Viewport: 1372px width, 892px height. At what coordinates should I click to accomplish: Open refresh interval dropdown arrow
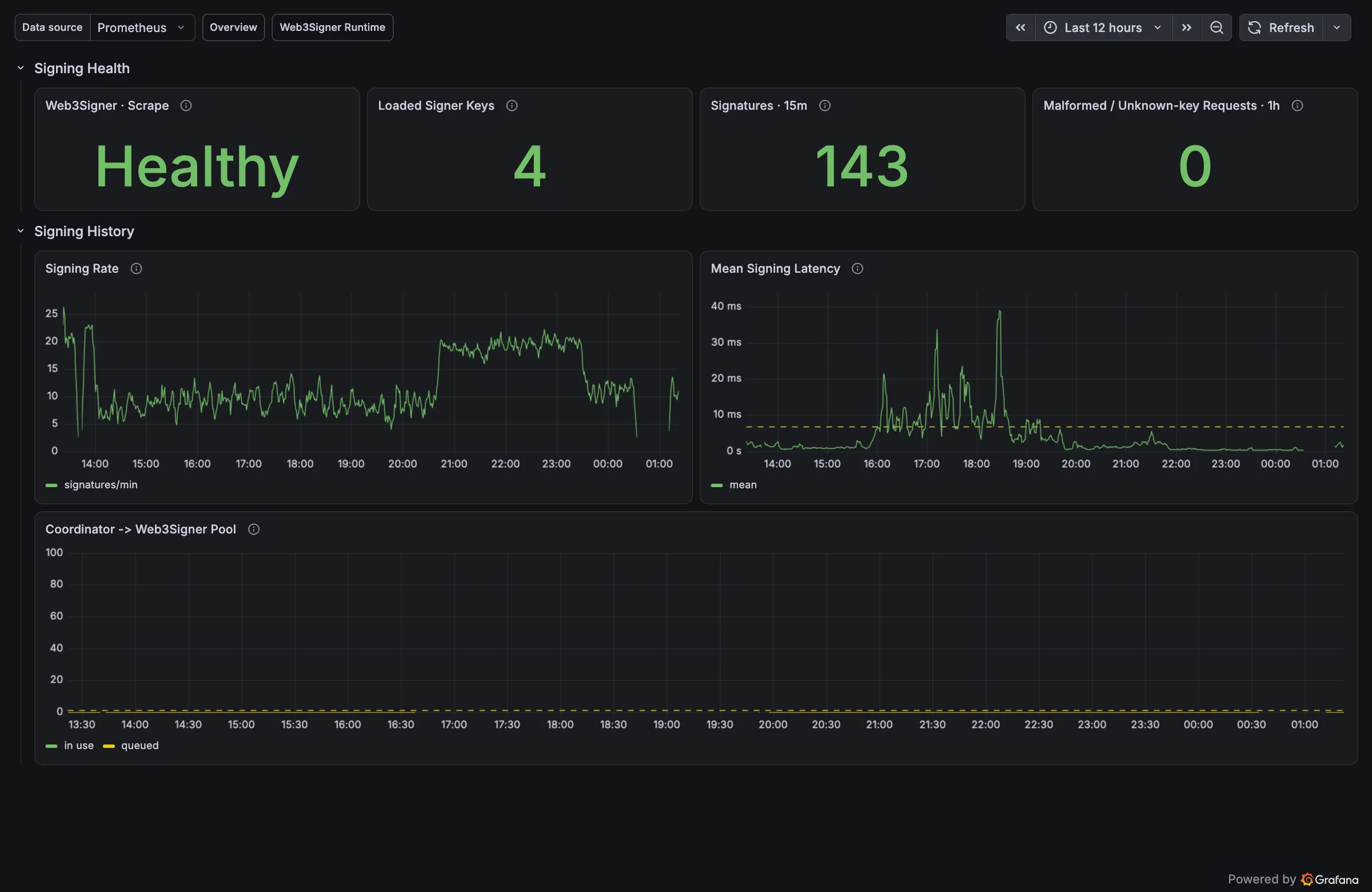[1337, 27]
